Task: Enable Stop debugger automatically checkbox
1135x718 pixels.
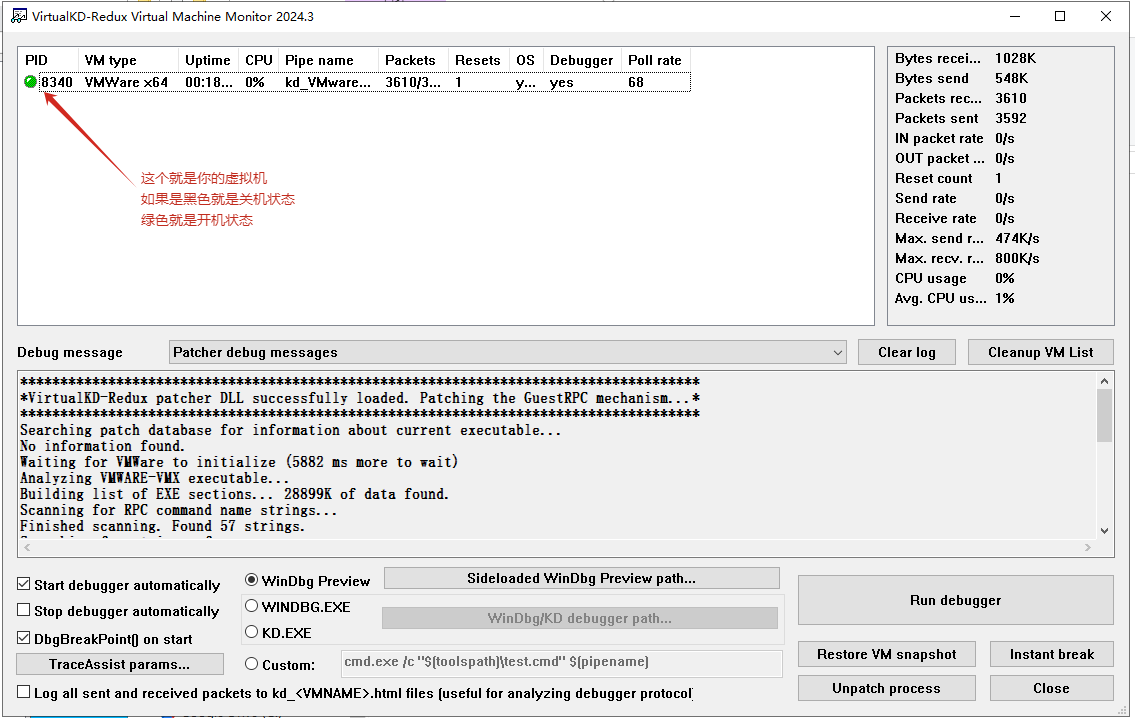Action: click(24, 611)
